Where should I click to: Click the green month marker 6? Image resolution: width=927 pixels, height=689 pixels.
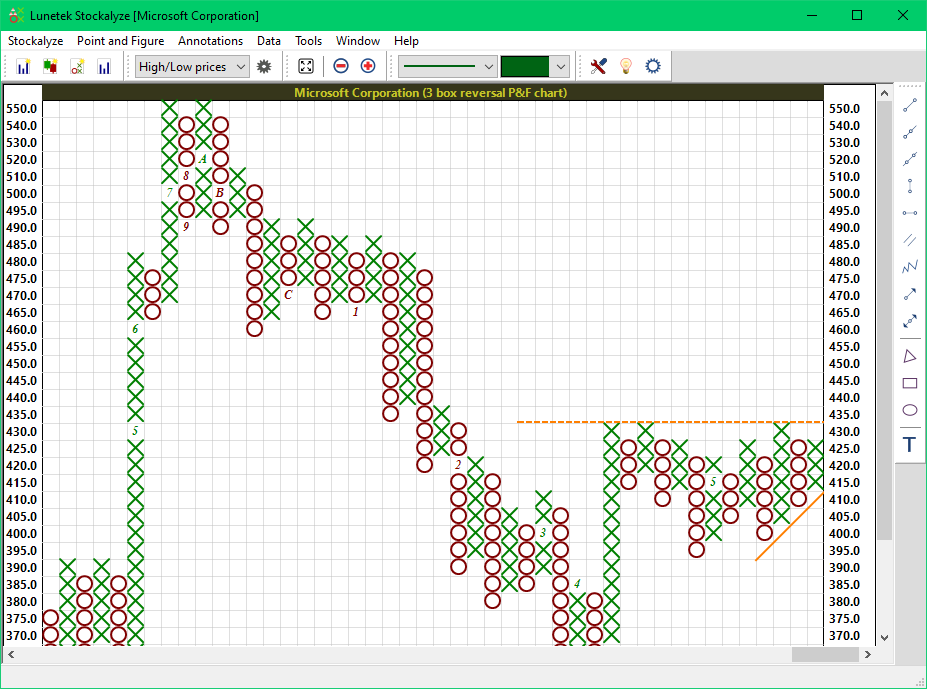[135, 329]
